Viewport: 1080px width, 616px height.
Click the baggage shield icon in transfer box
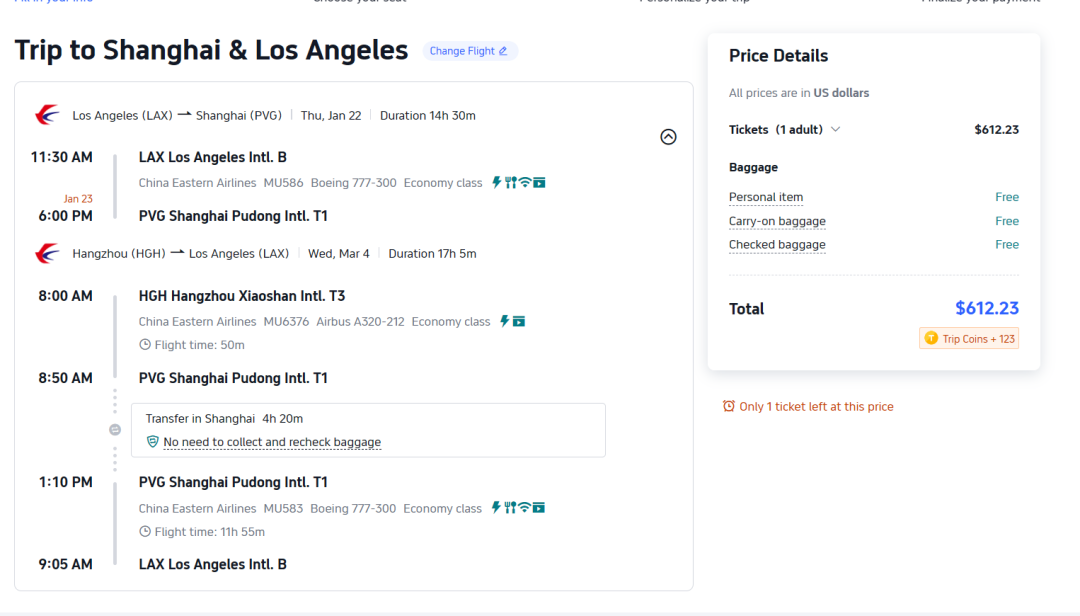click(153, 441)
